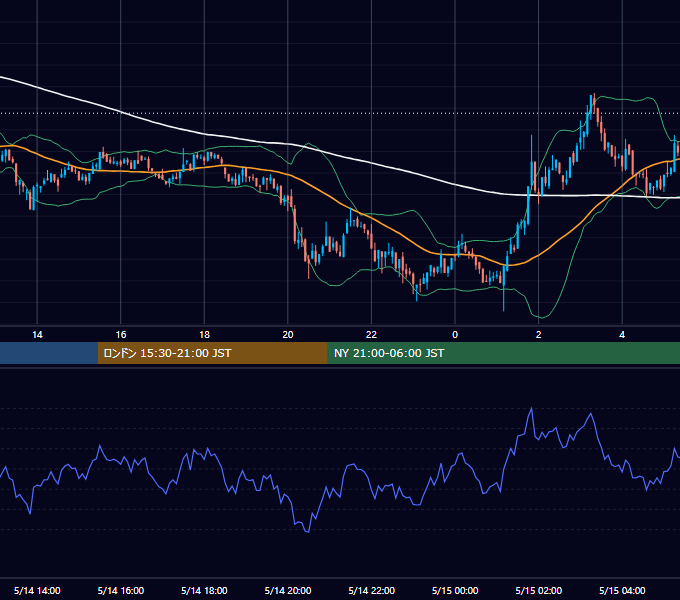The height and width of the screenshot is (600, 680).
Task: Click the '18' hour label on price chart axis
Action: 204,335
